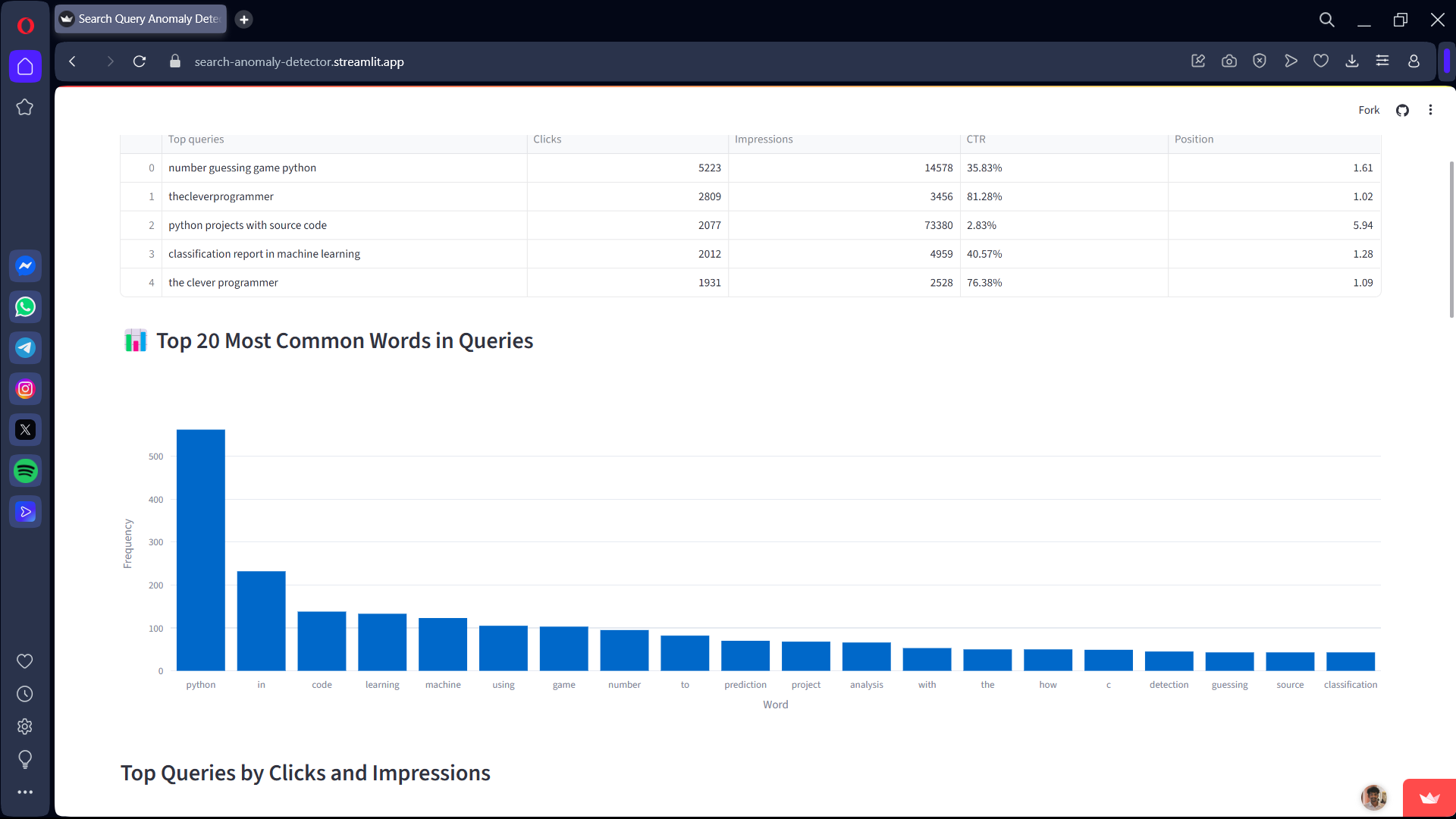Open Messenger in Opera sidebar
This screenshot has width=1456, height=819.
click(x=25, y=266)
